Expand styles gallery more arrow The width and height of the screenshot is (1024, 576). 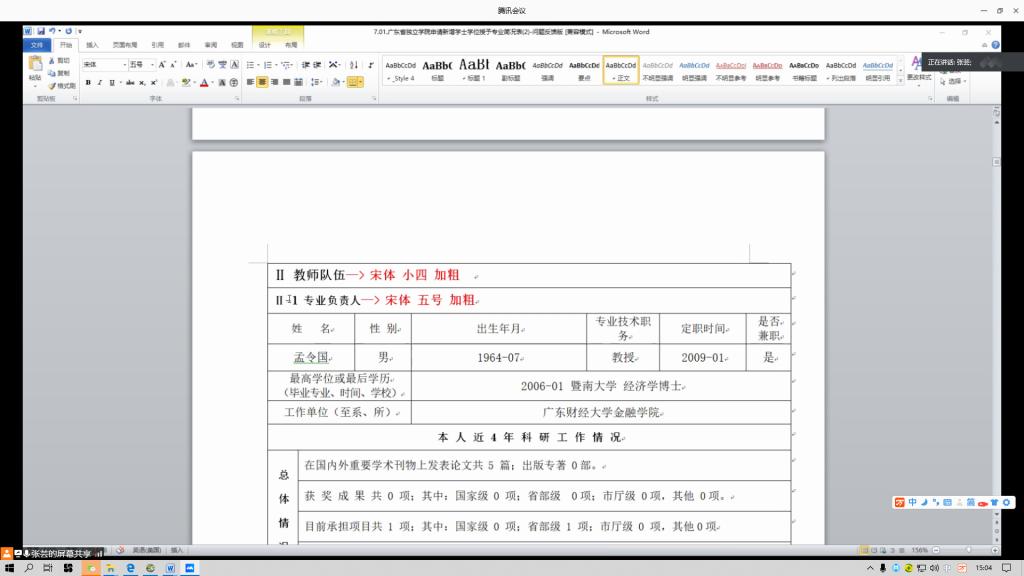[901, 80]
